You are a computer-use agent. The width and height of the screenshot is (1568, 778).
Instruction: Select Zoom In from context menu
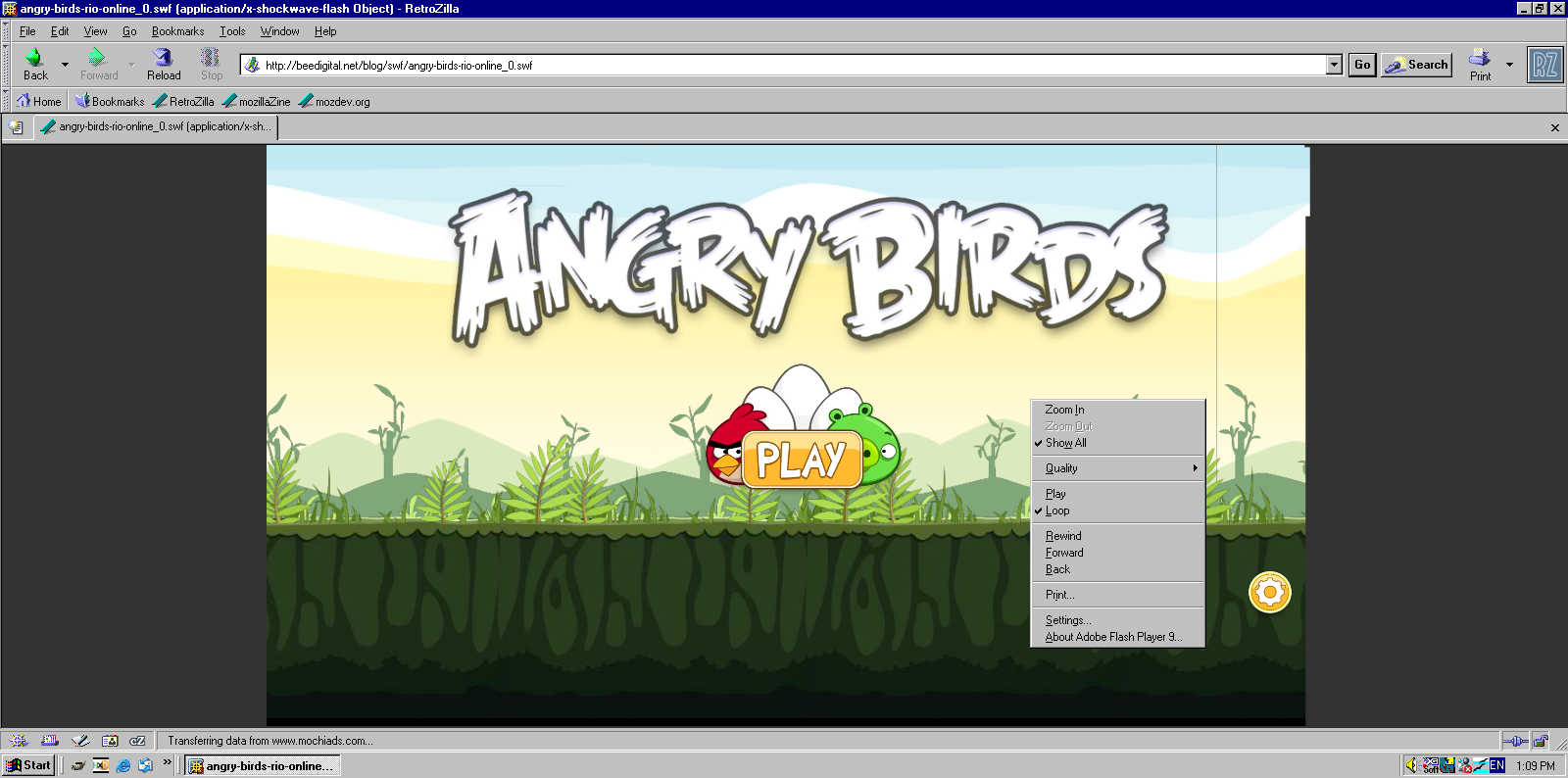pyautogui.click(x=1064, y=410)
